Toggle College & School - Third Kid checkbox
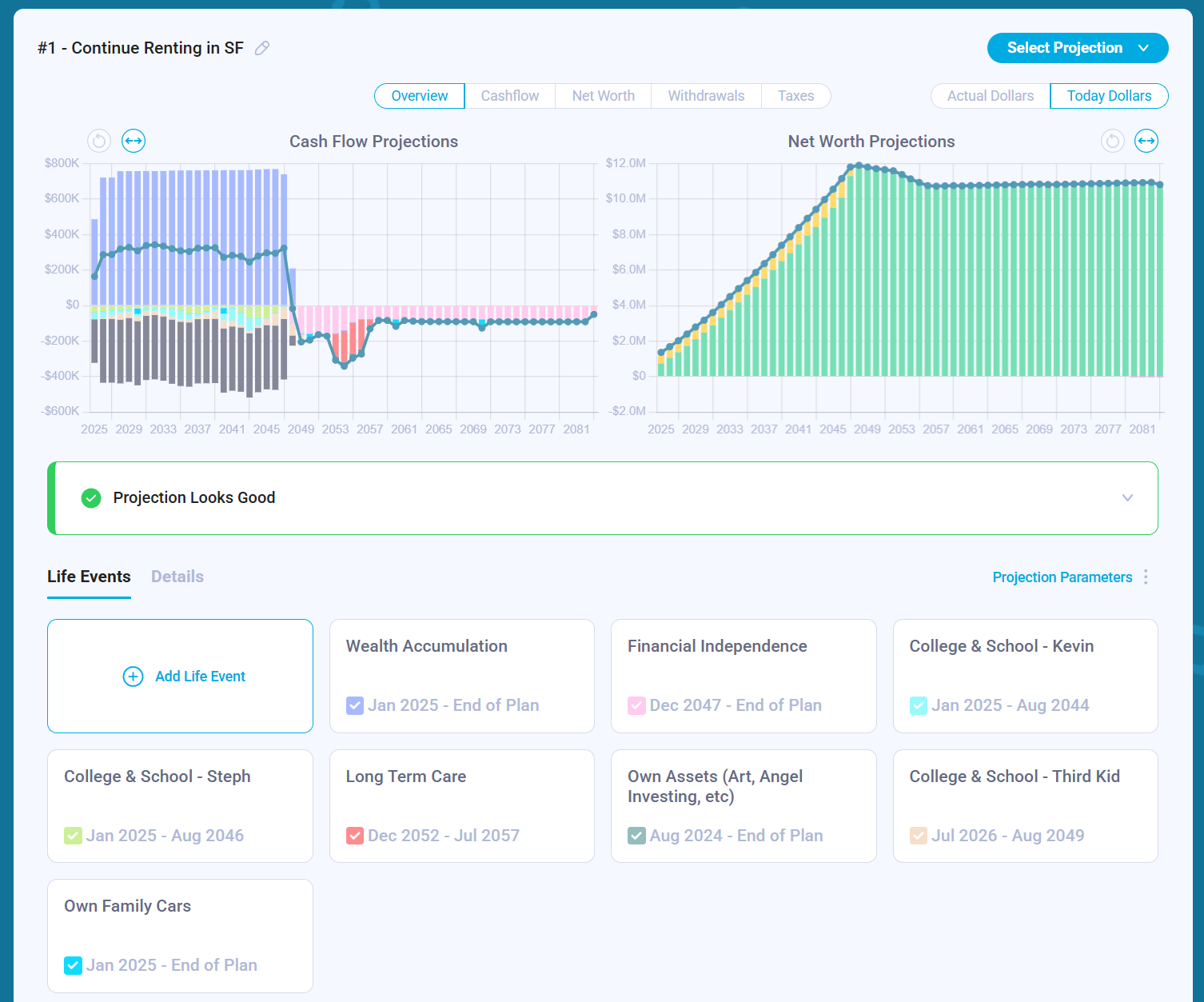The image size is (1204, 1002). 919,836
